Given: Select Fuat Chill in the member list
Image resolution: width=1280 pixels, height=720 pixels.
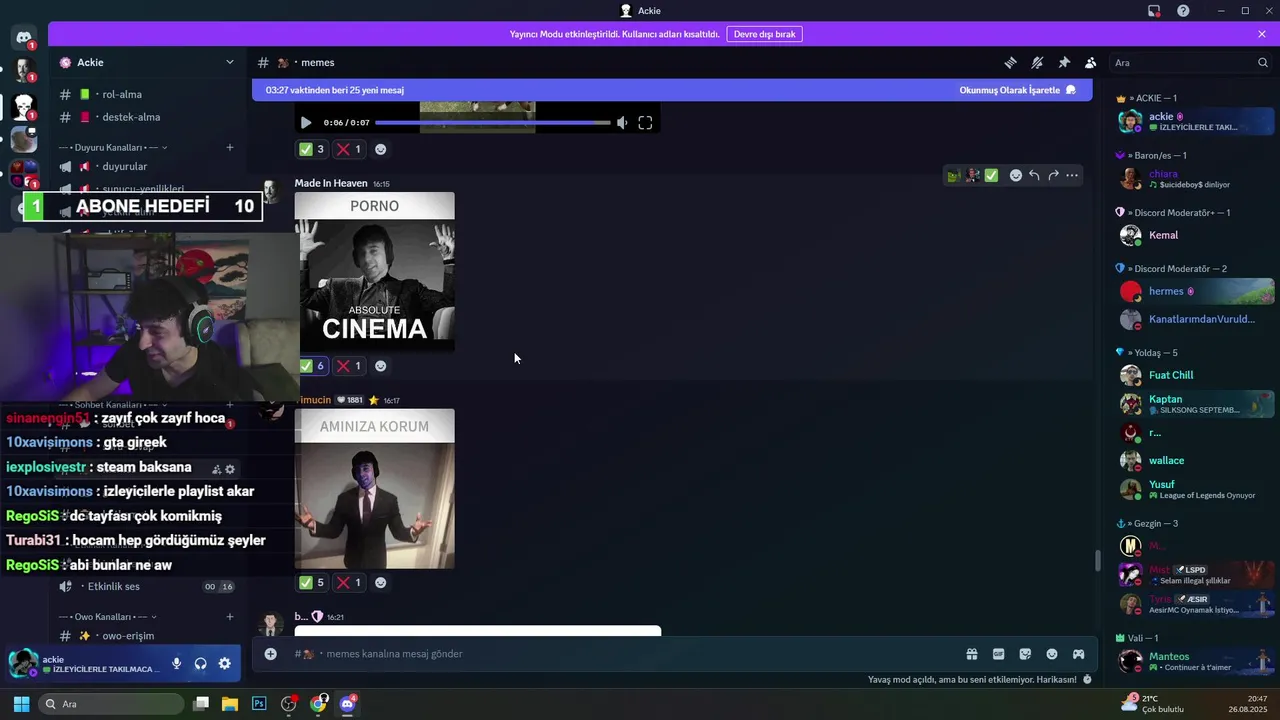Looking at the screenshot, I should pos(1194,375).
